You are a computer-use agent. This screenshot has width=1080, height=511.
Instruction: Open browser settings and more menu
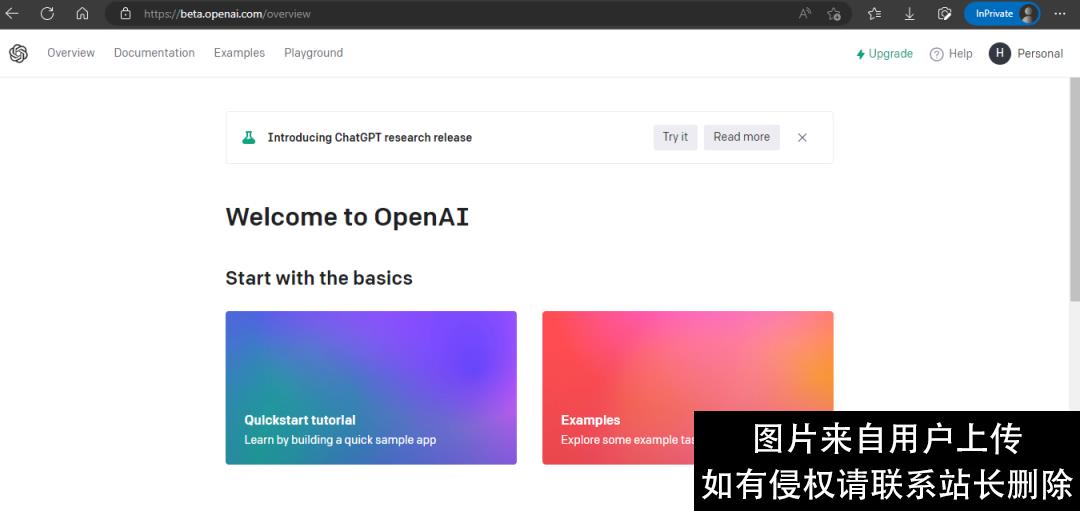(x=1060, y=14)
